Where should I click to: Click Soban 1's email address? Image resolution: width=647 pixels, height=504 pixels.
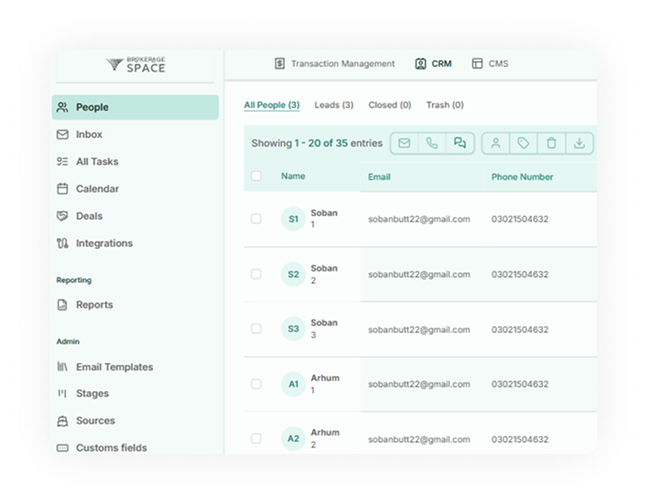point(419,219)
